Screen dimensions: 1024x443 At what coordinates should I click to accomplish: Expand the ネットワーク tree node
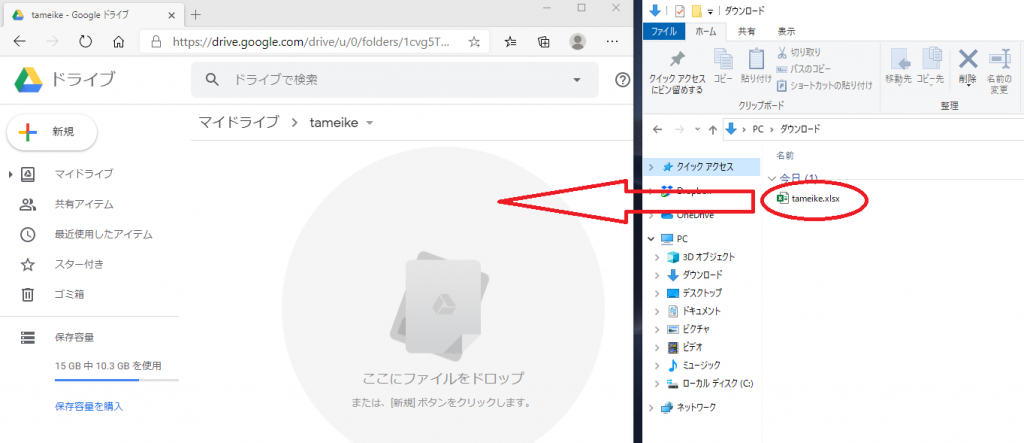point(653,407)
